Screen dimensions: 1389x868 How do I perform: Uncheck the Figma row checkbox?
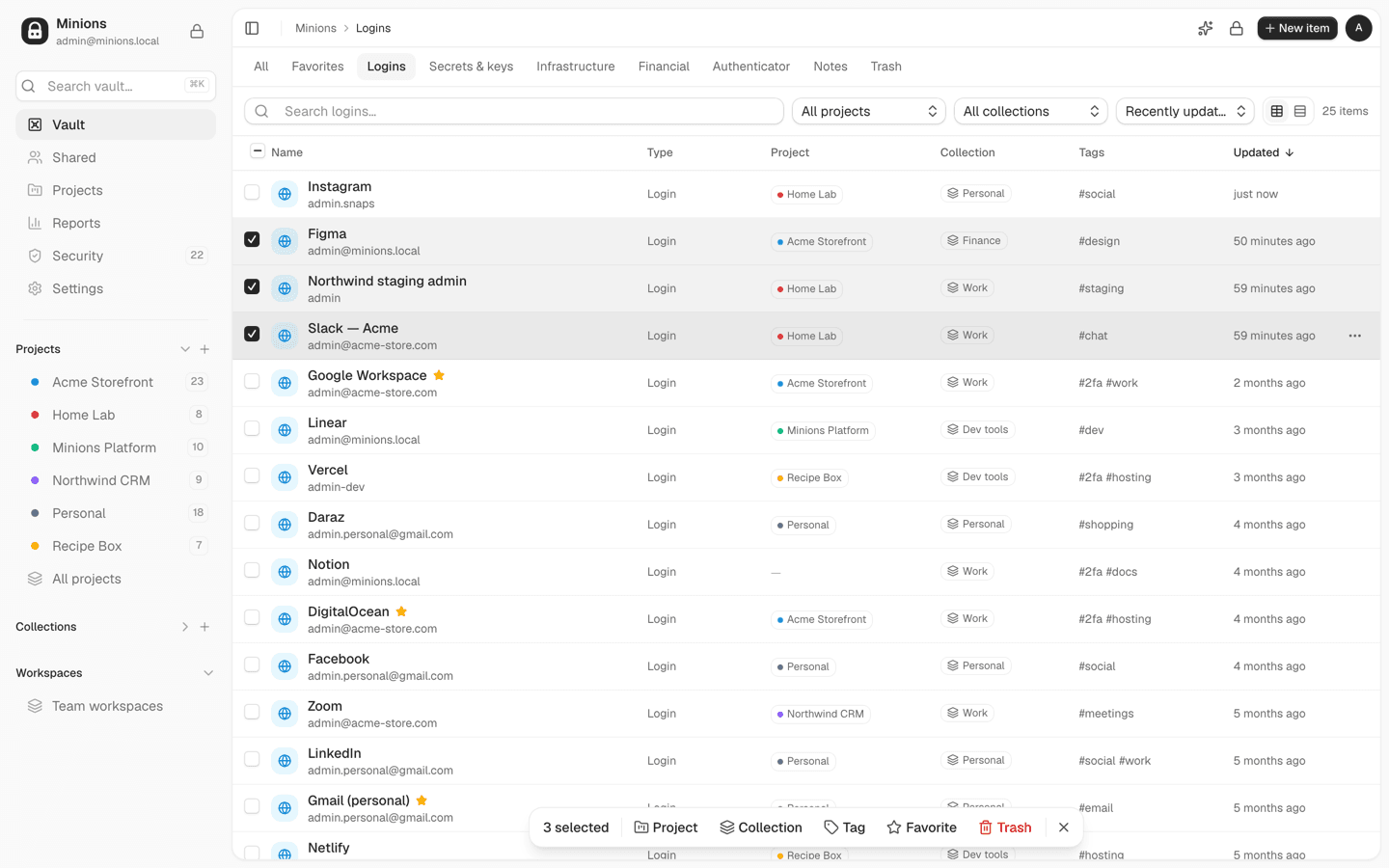tap(252, 239)
